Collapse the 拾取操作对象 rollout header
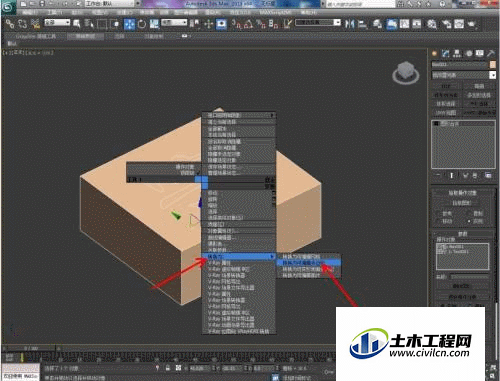500x381 pixels. point(462,193)
